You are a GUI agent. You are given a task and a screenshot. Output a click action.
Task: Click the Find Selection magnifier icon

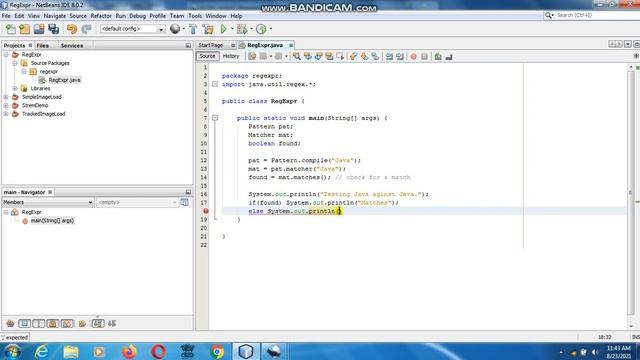[x=297, y=56]
